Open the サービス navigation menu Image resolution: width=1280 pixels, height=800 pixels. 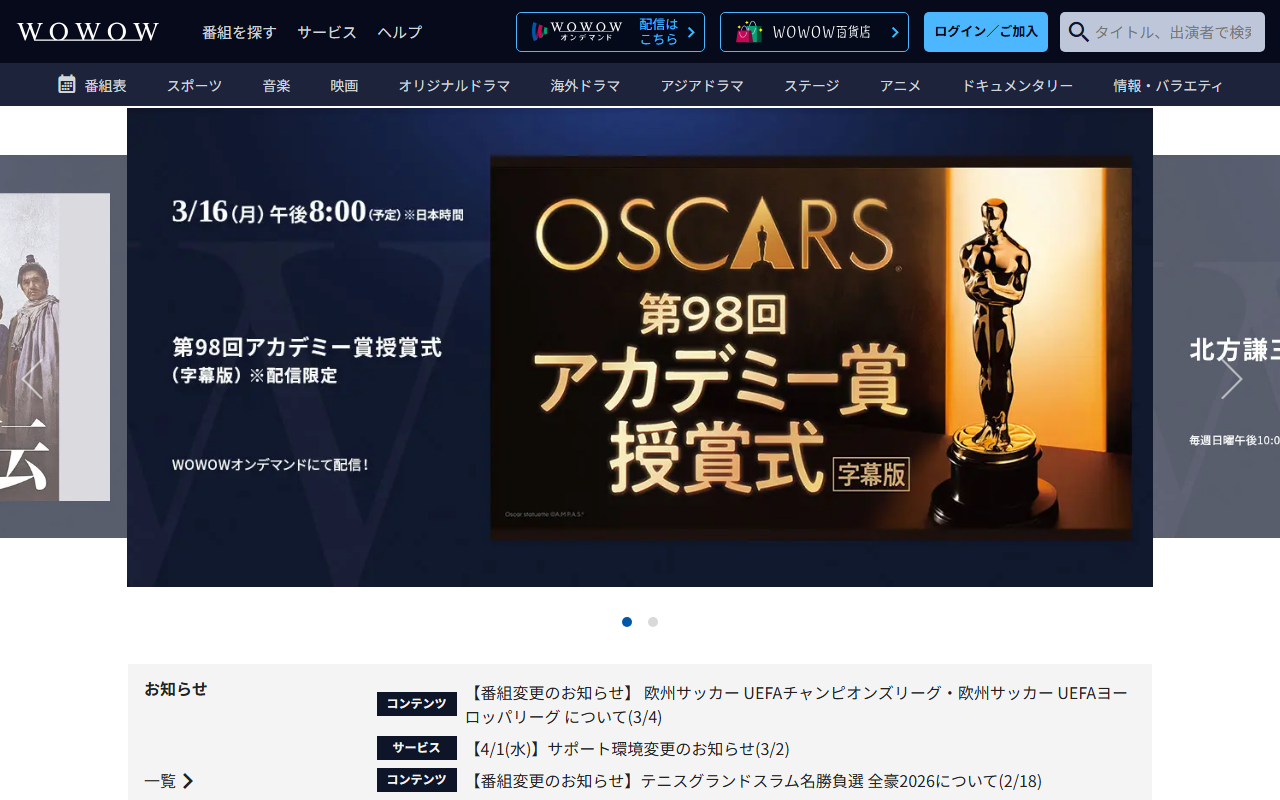(x=325, y=31)
